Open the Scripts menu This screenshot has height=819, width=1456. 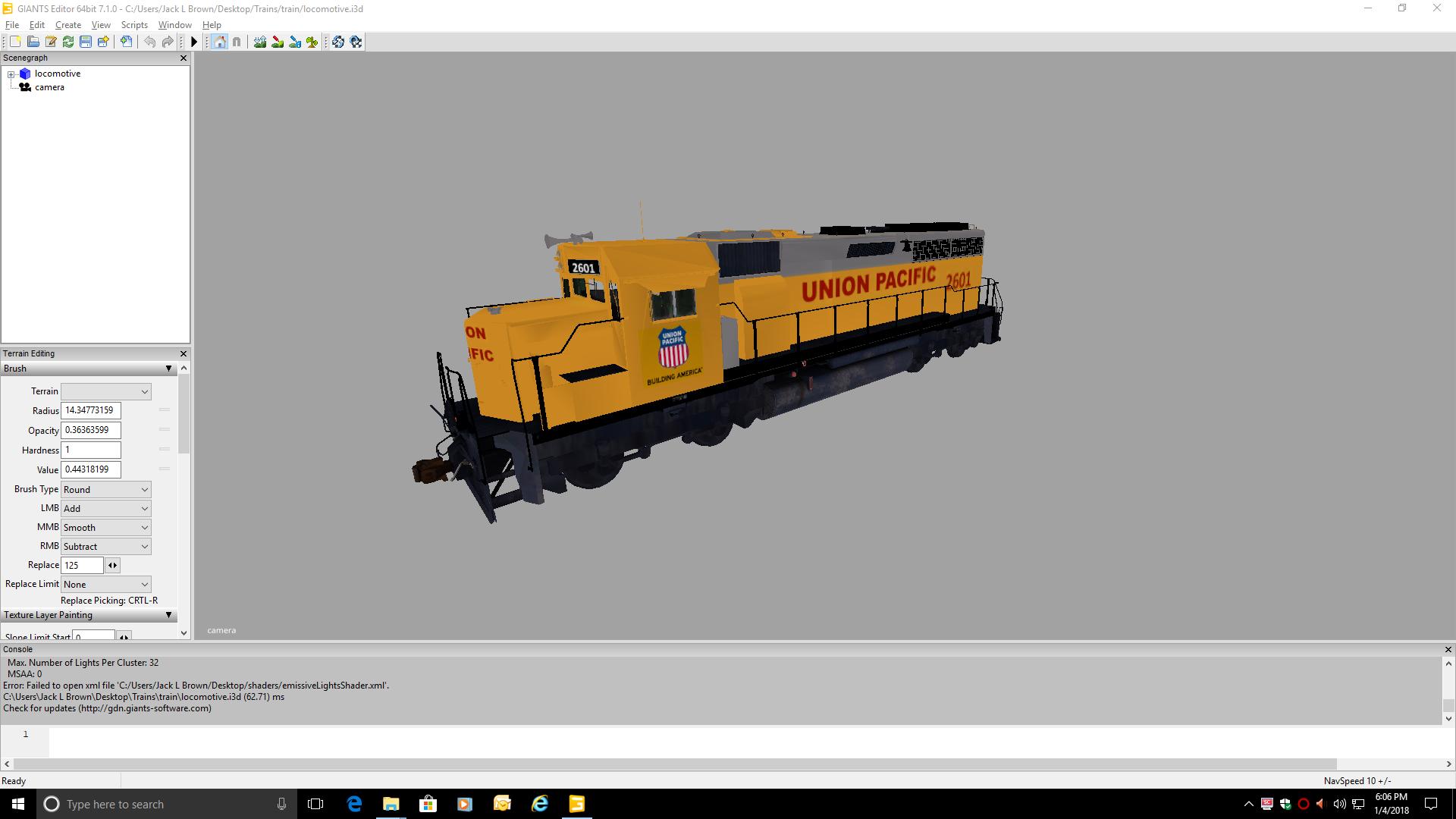coord(134,25)
